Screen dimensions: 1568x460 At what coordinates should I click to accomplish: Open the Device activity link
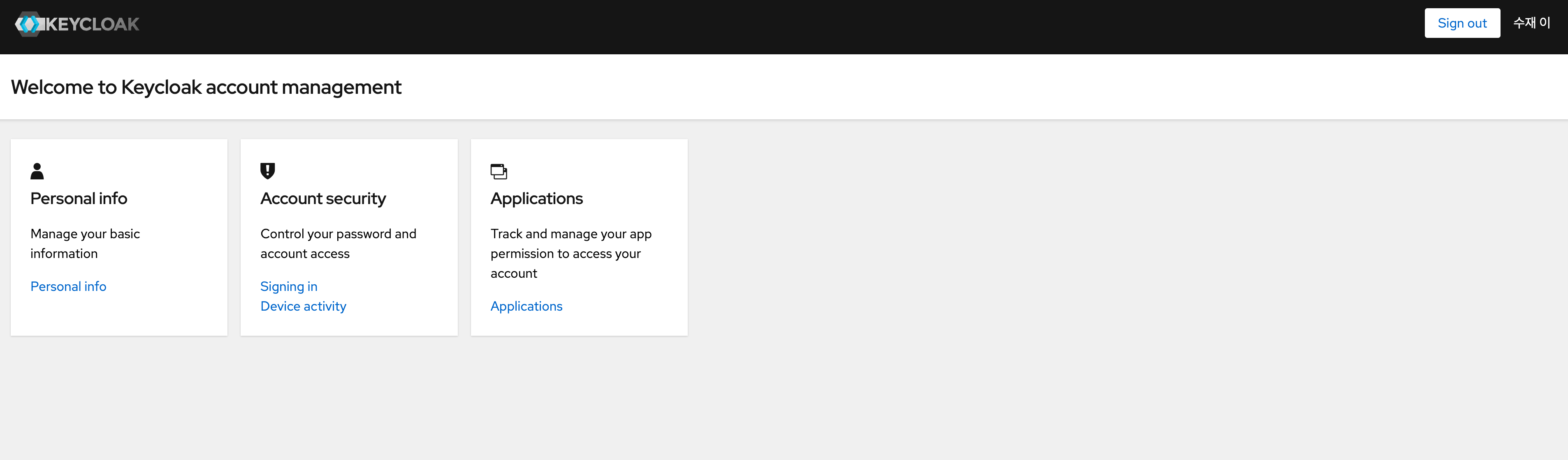(303, 306)
